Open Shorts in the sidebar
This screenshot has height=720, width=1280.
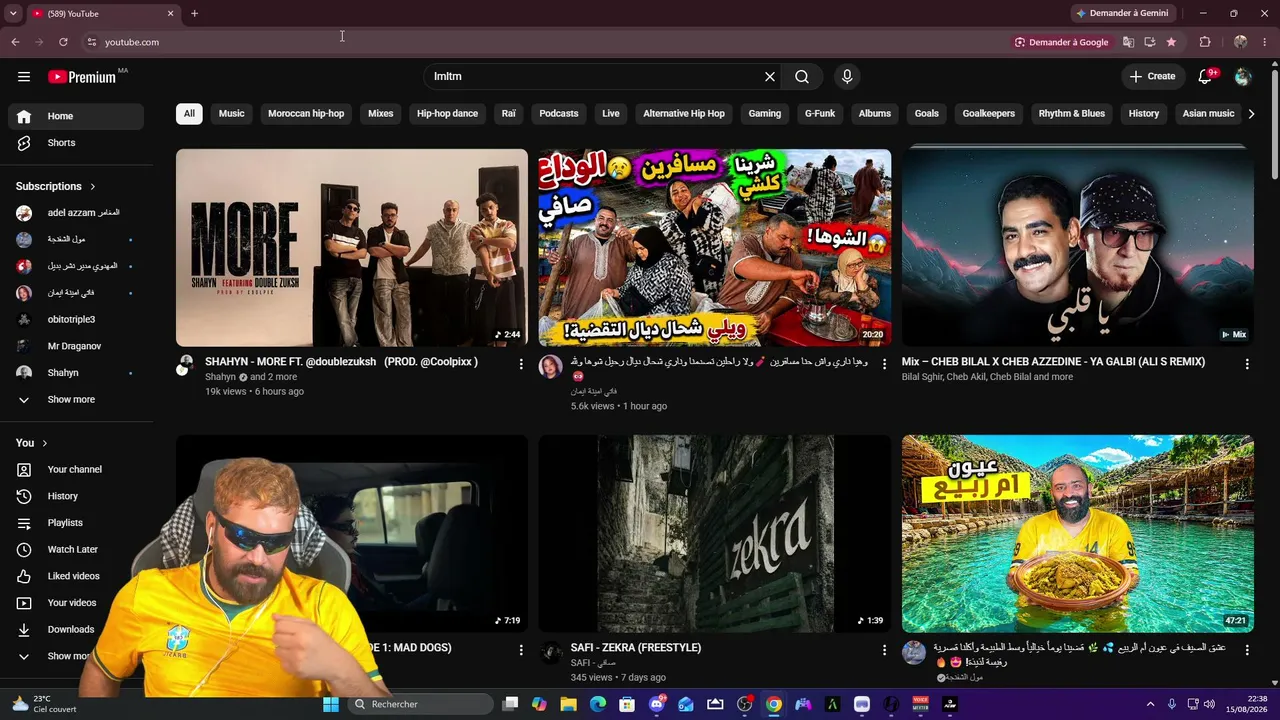[76, 143]
